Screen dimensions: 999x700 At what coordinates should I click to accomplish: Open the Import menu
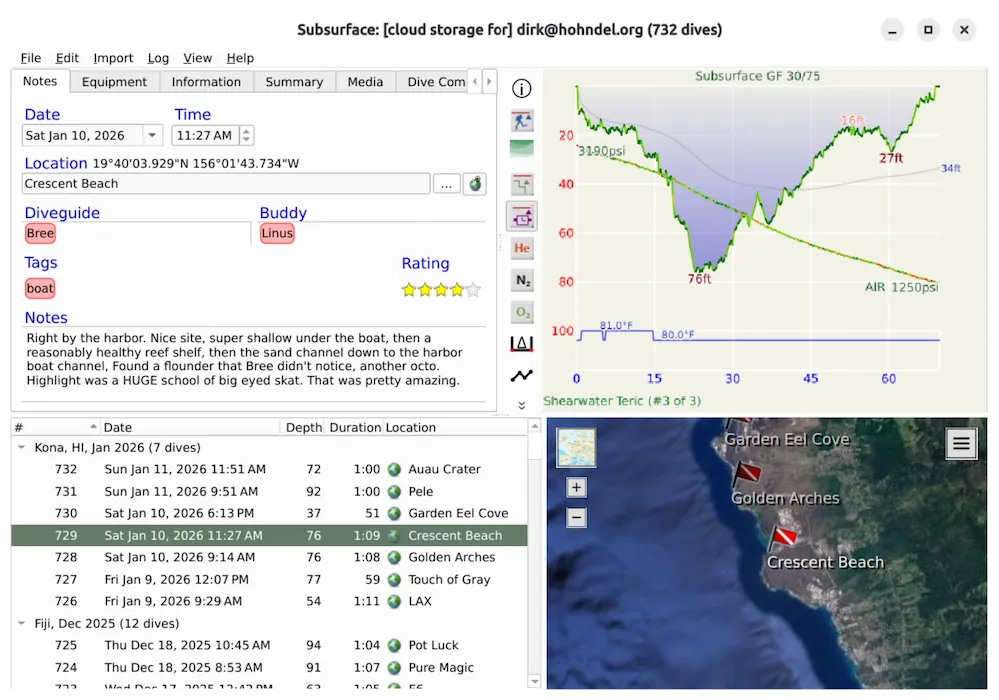[113, 58]
